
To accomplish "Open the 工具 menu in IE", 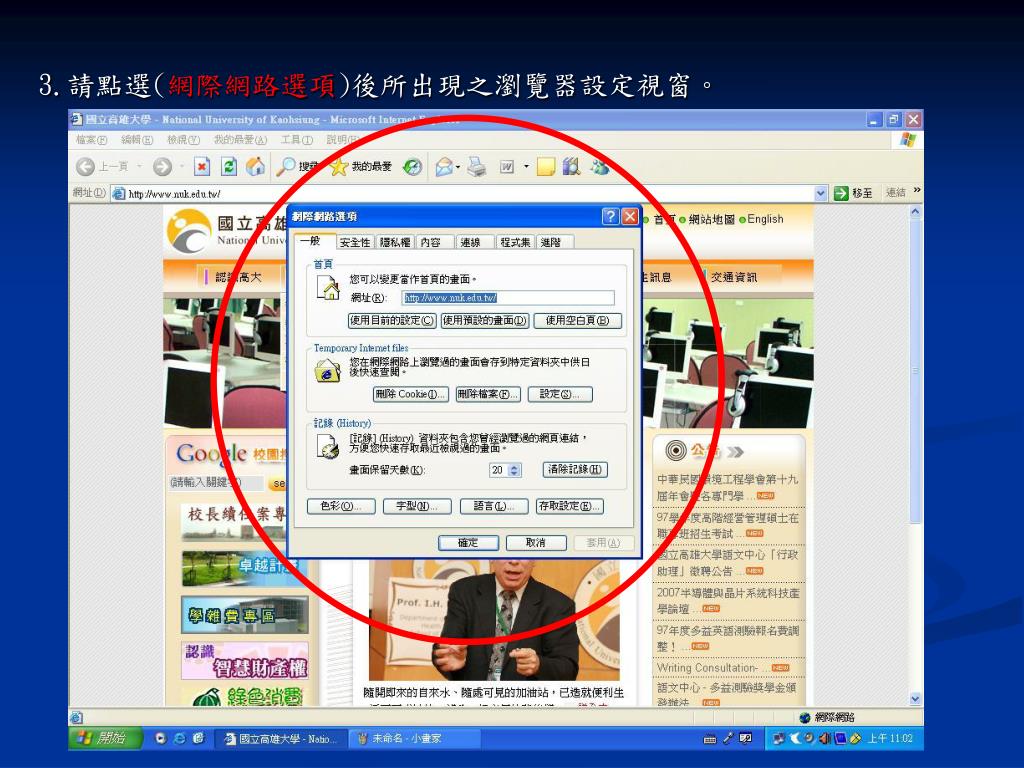I will [x=297, y=140].
